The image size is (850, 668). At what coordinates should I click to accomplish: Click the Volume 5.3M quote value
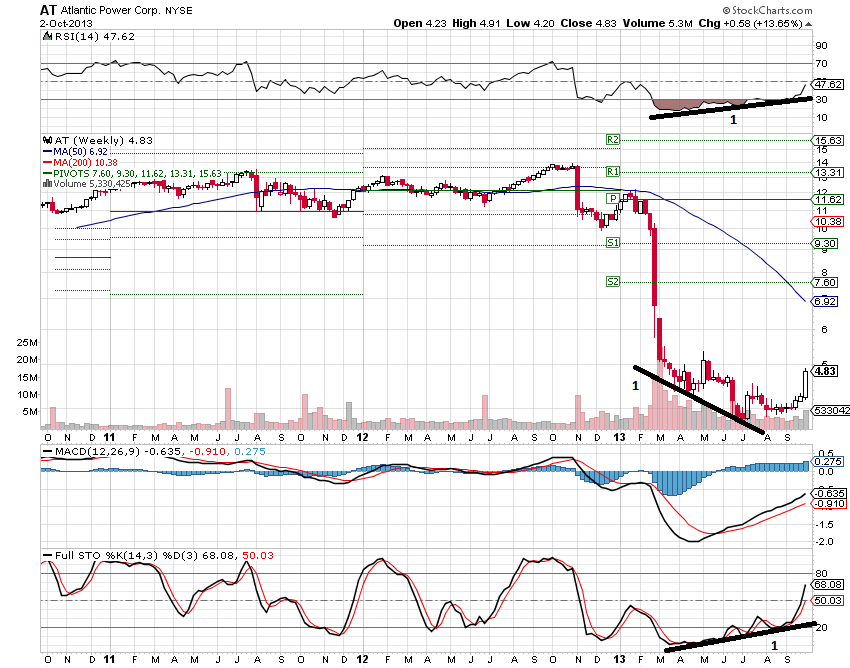(x=658, y=23)
